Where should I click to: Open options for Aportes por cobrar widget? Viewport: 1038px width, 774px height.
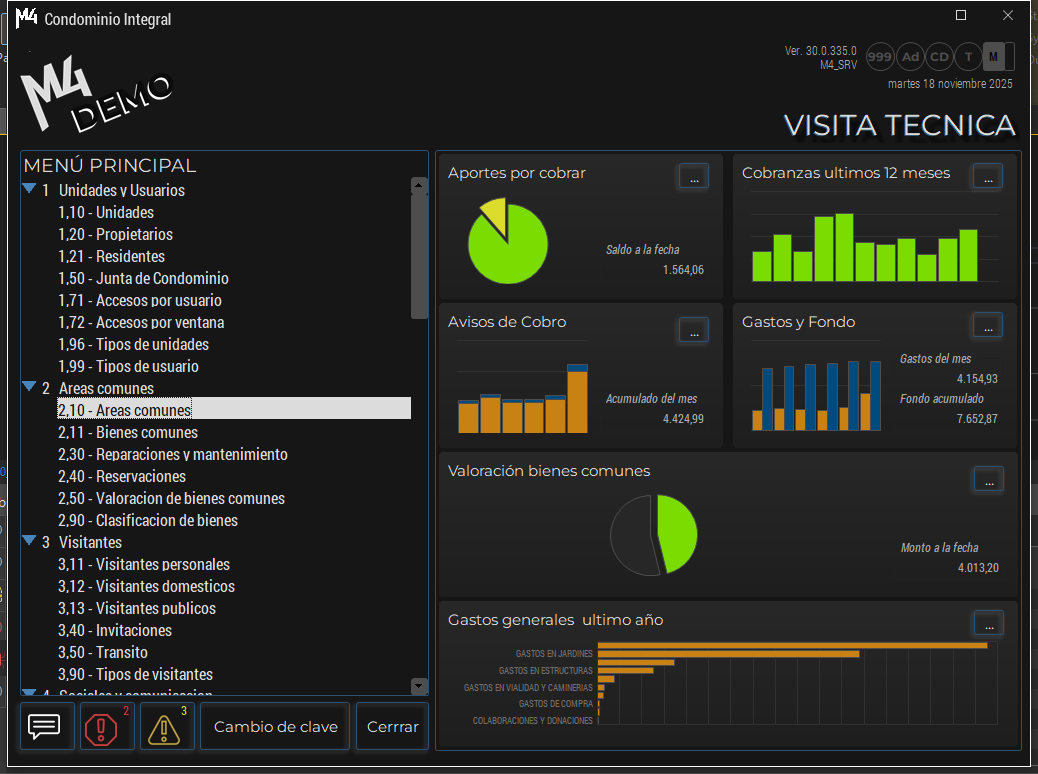click(693, 176)
